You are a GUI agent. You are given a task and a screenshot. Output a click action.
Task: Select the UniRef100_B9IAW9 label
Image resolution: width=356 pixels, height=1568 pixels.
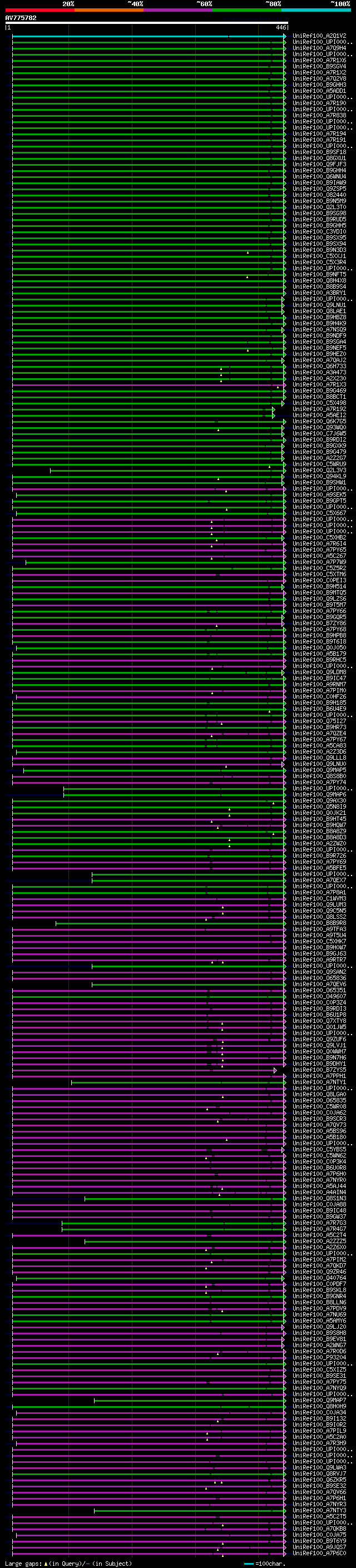click(319, 182)
